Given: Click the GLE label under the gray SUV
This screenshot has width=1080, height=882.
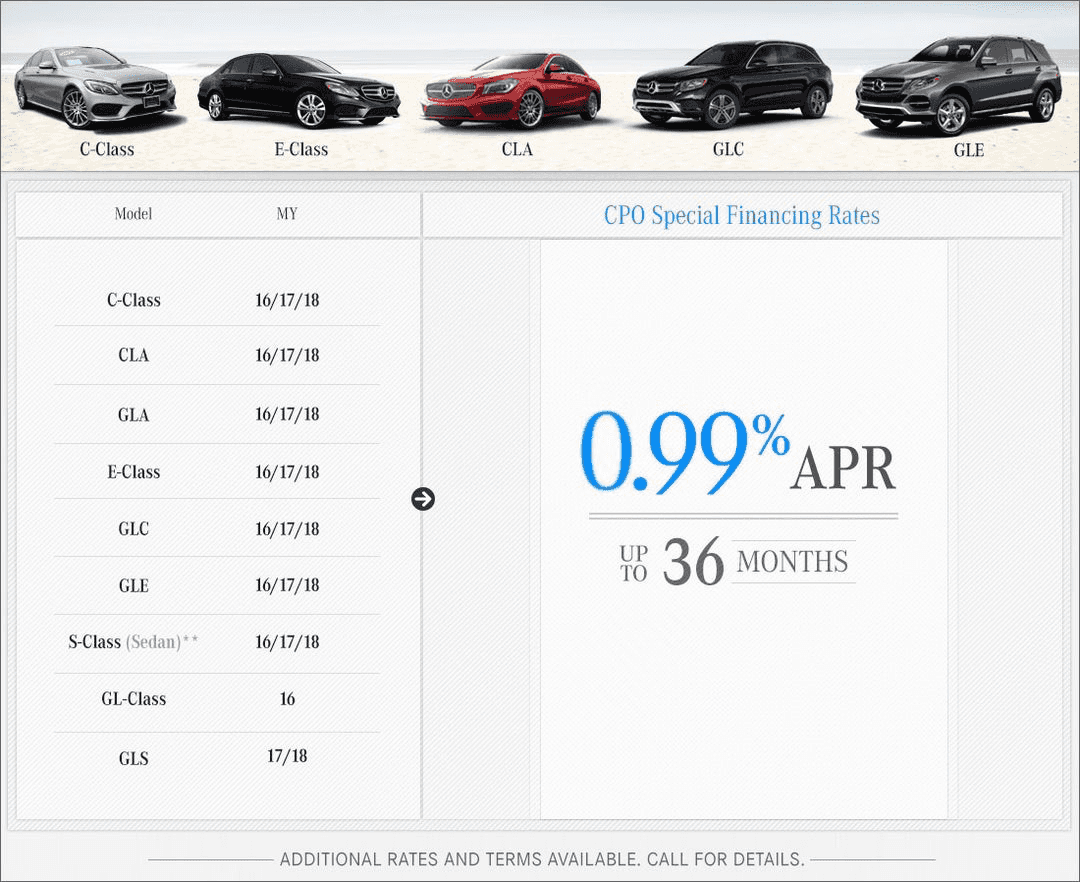Looking at the screenshot, I should pyautogui.click(x=968, y=150).
